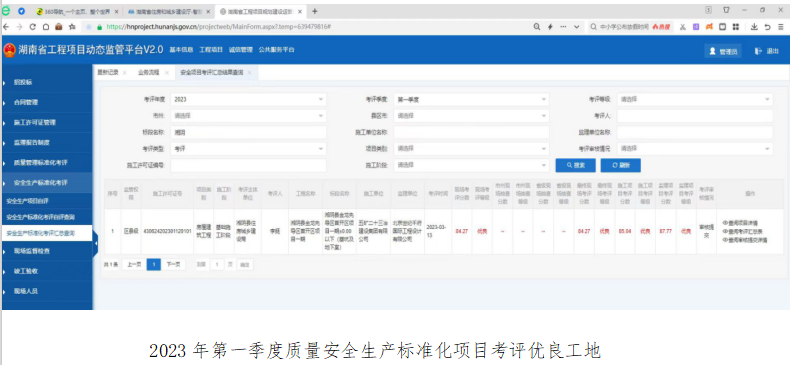Image resolution: width=792 pixels, height=365 pixels.
Task: Open the 考评类型 dropdown showing 考评
Action: pyautogui.click(x=249, y=148)
